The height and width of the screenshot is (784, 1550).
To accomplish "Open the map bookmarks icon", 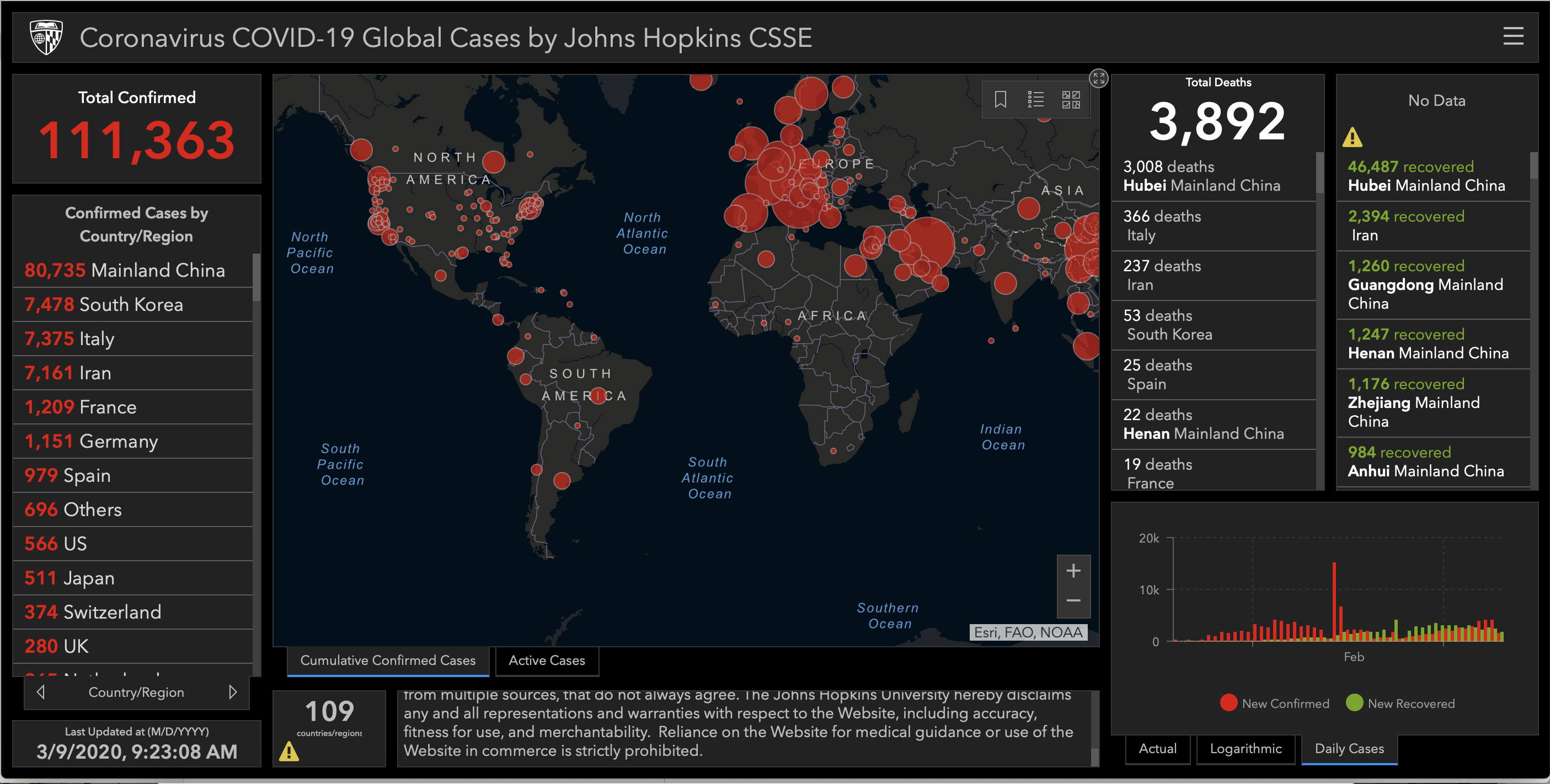I will click(x=1000, y=99).
